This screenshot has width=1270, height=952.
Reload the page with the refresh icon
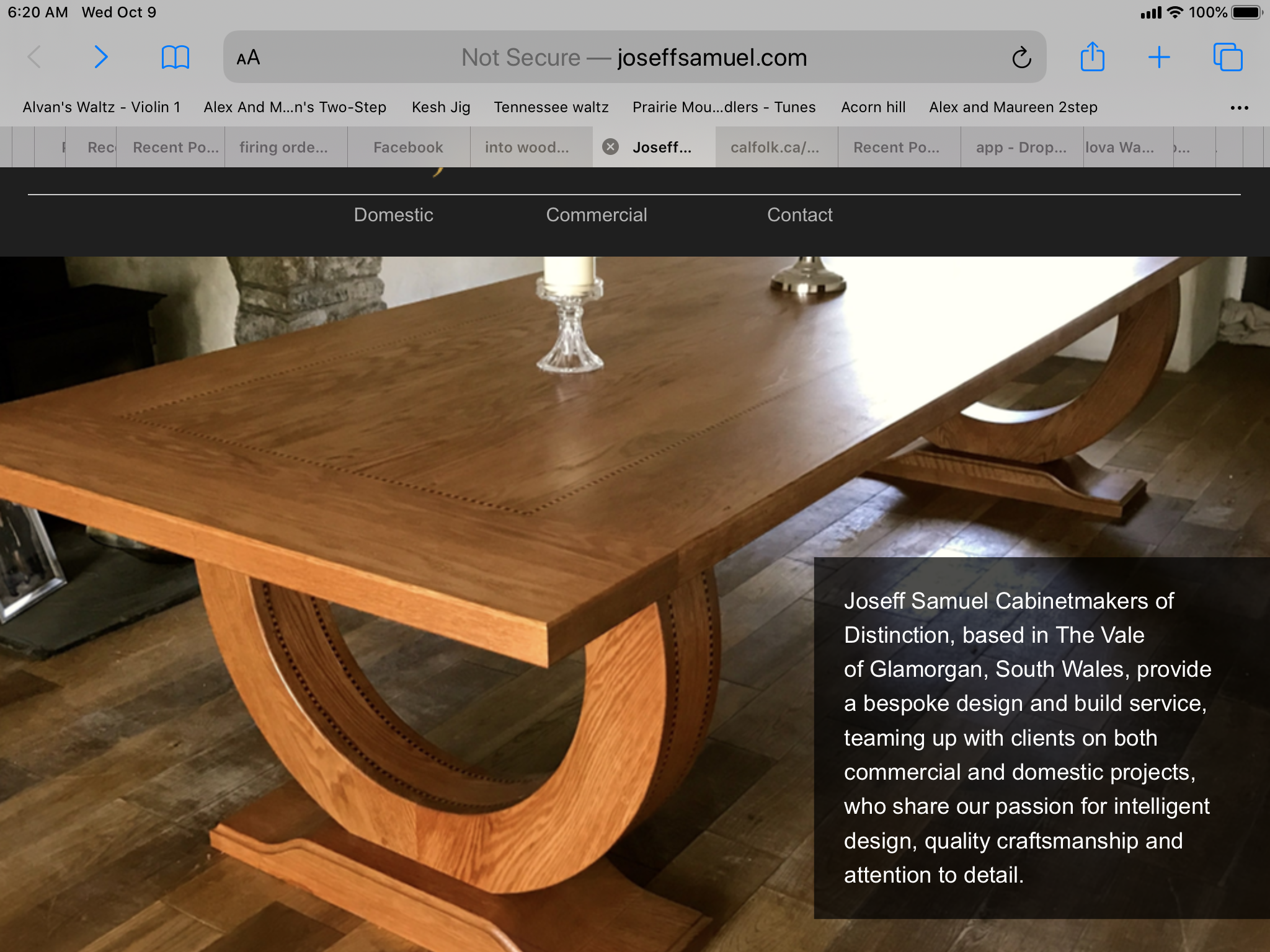[x=1021, y=58]
